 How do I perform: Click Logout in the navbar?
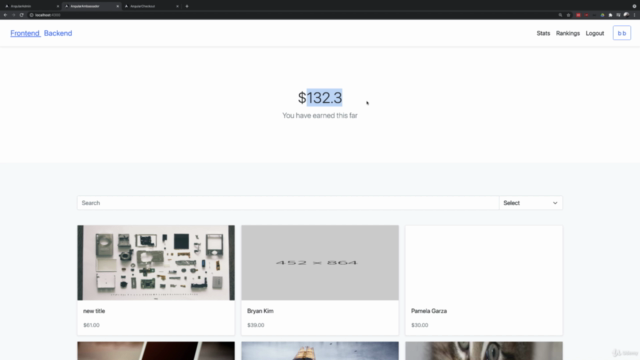(x=595, y=33)
